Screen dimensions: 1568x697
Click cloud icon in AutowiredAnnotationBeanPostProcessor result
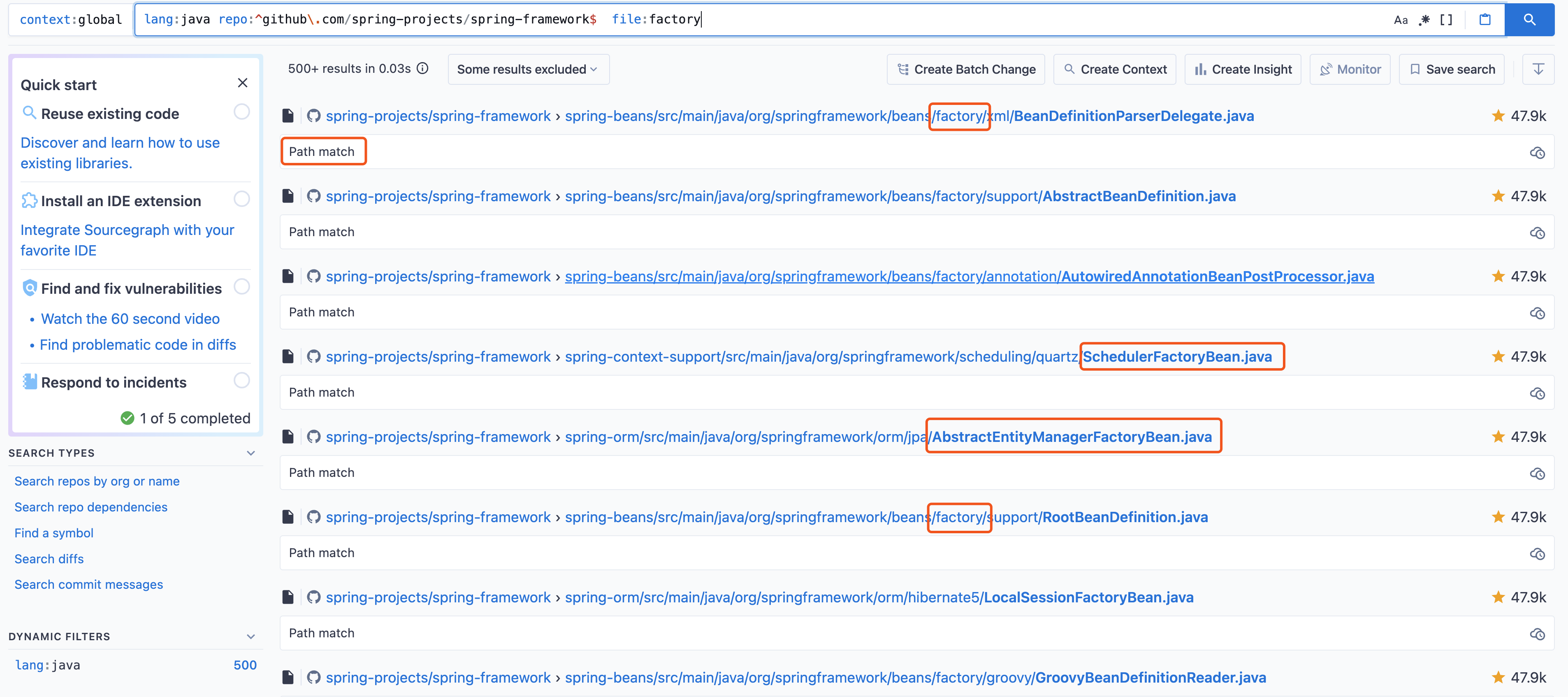pyautogui.click(x=1537, y=314)
